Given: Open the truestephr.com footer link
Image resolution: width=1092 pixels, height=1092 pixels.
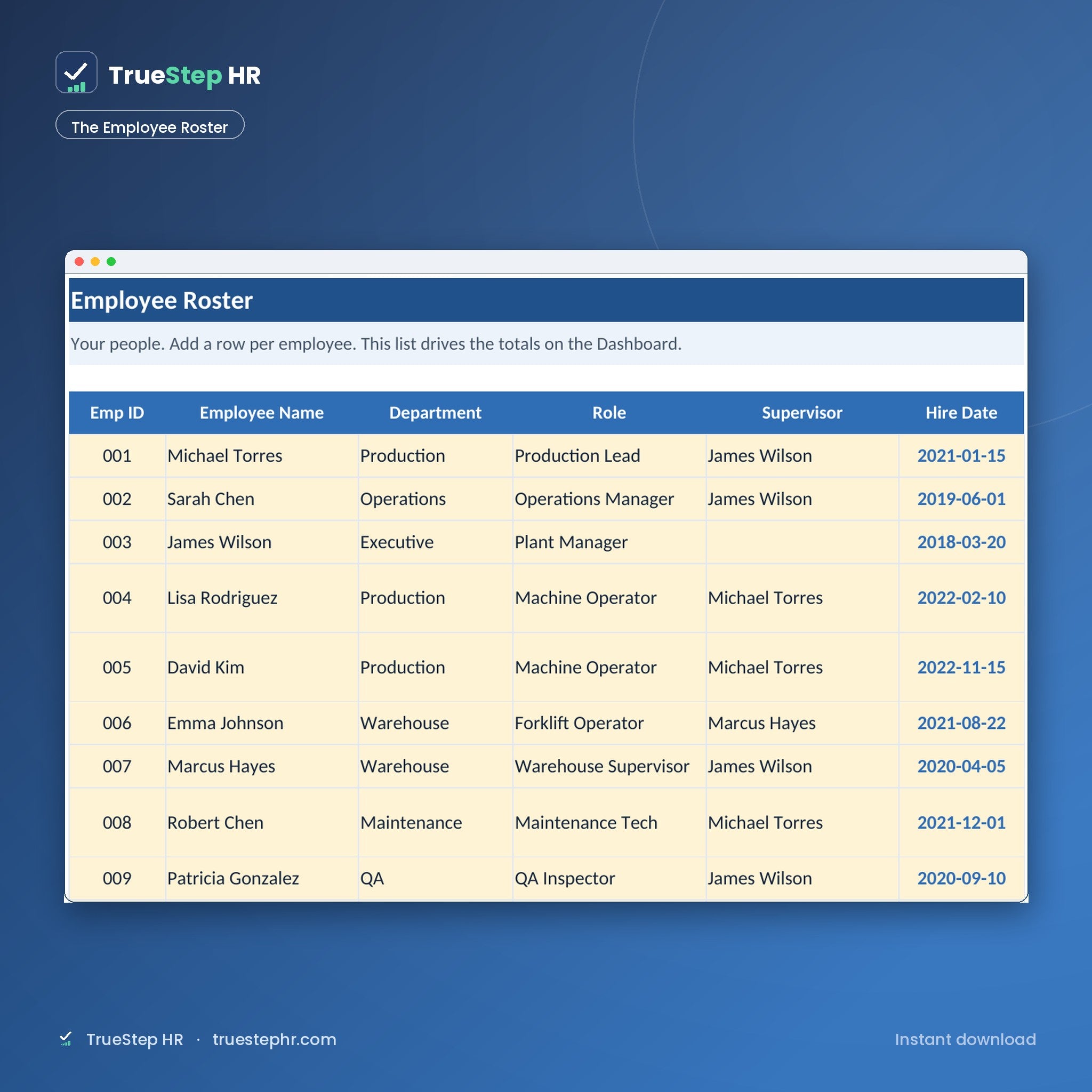Looking at the screenshot, I should pyautogui.click(x=274, y=1039).
